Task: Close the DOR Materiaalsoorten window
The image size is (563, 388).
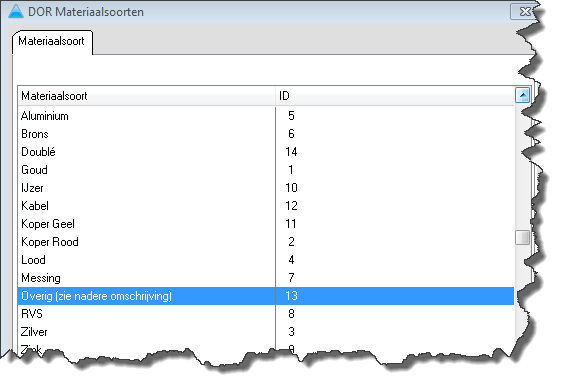Action: 524,11
